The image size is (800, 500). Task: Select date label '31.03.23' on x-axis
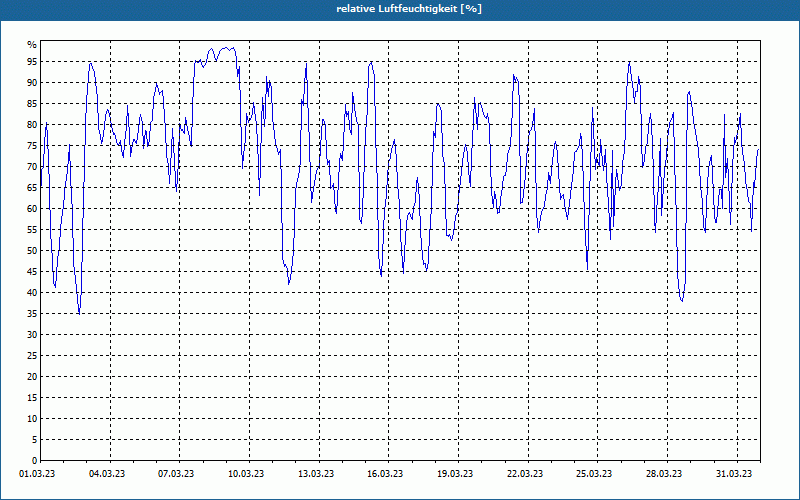pos(734,474)
